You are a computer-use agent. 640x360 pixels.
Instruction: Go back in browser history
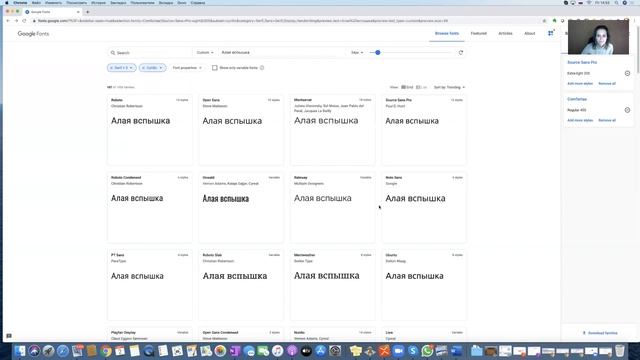[x=8, y=21]
